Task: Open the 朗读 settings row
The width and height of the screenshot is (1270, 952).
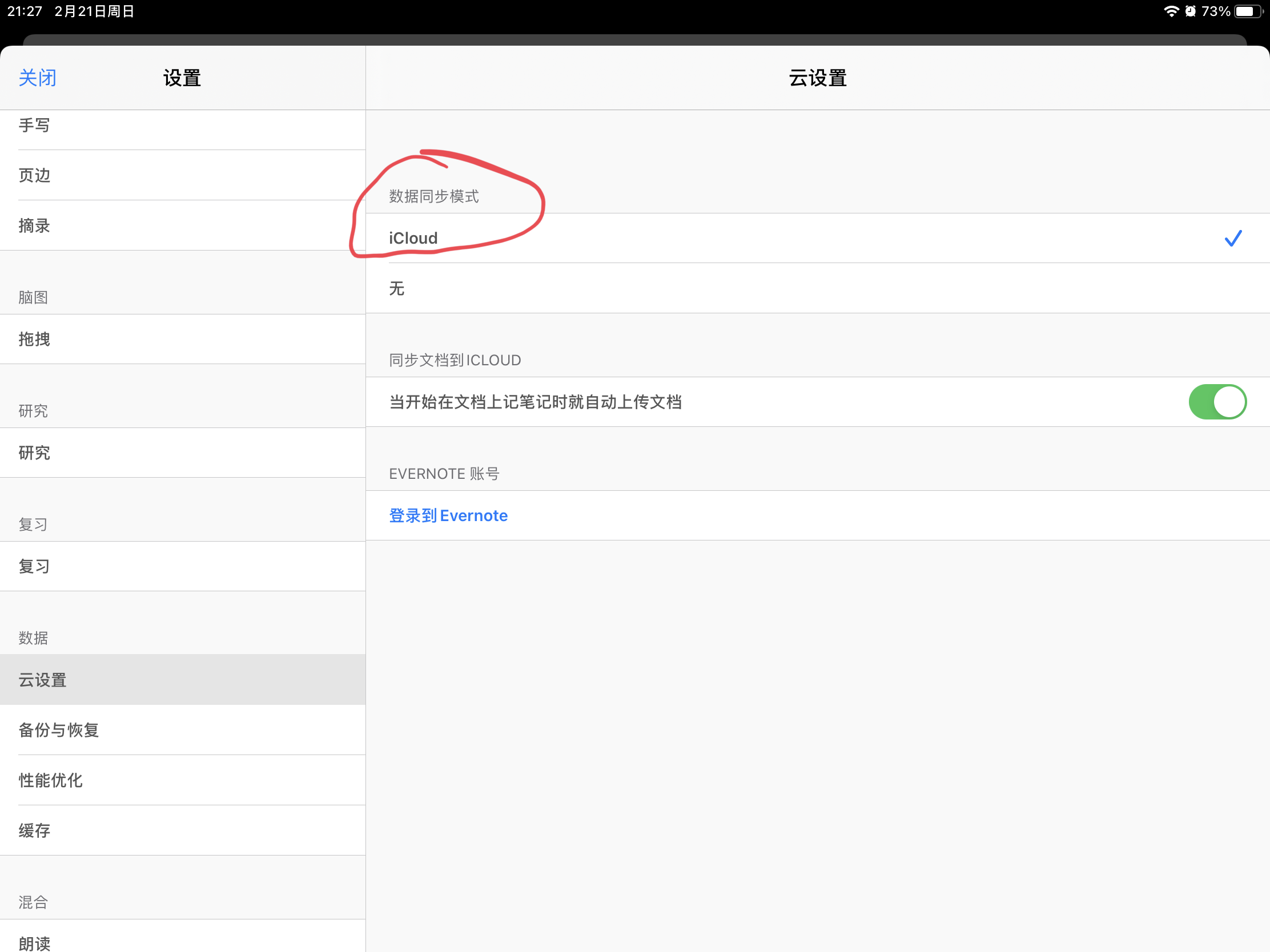Action: point(183,937)
